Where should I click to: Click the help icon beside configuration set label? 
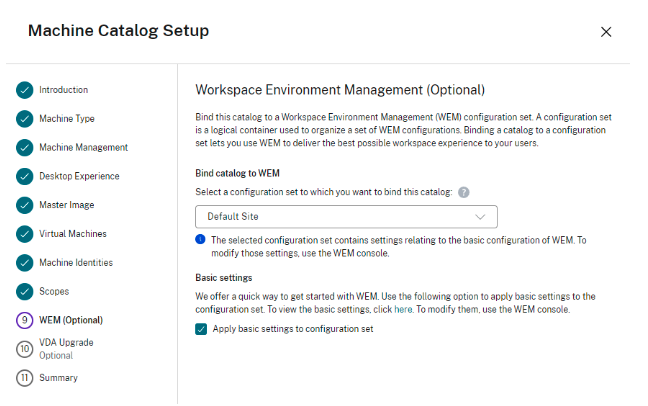tap(464, 192)
